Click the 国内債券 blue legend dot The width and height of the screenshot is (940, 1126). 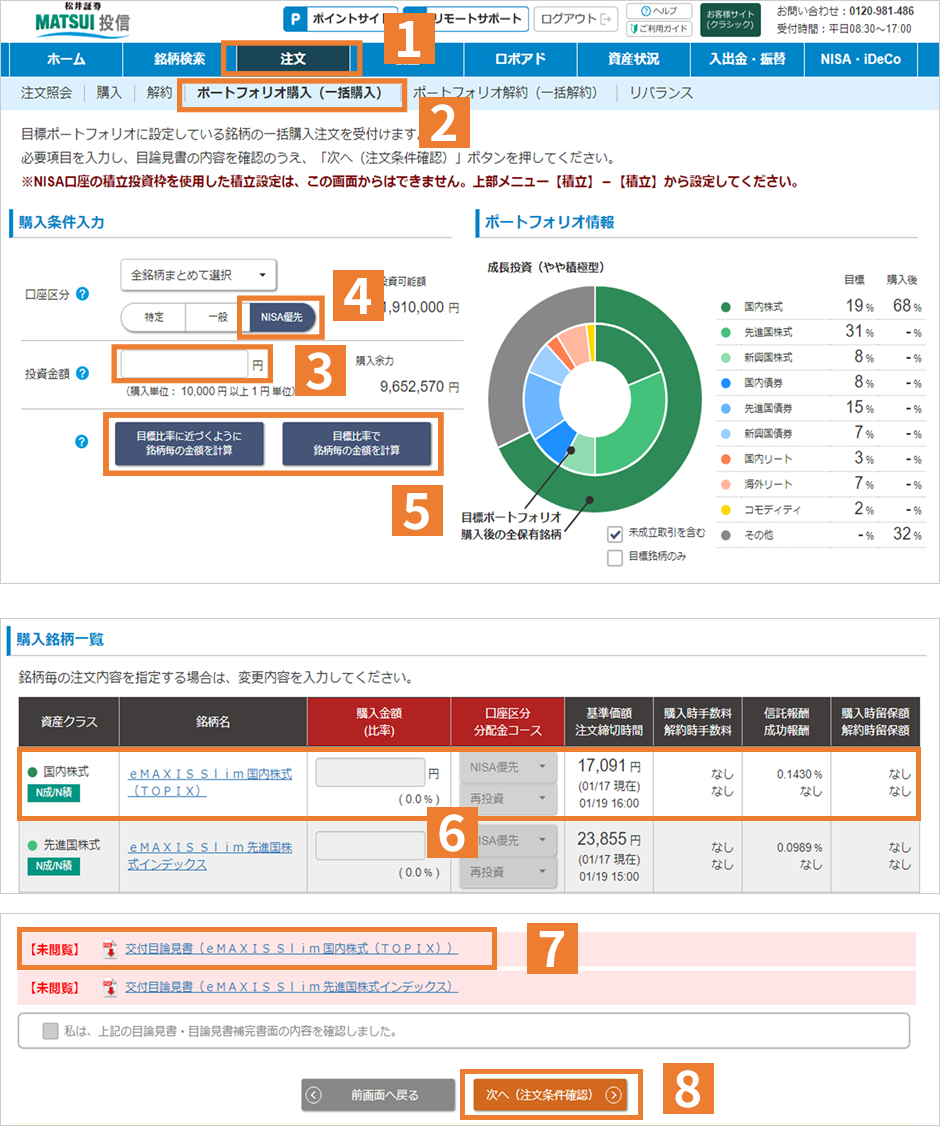pos(726,383)
